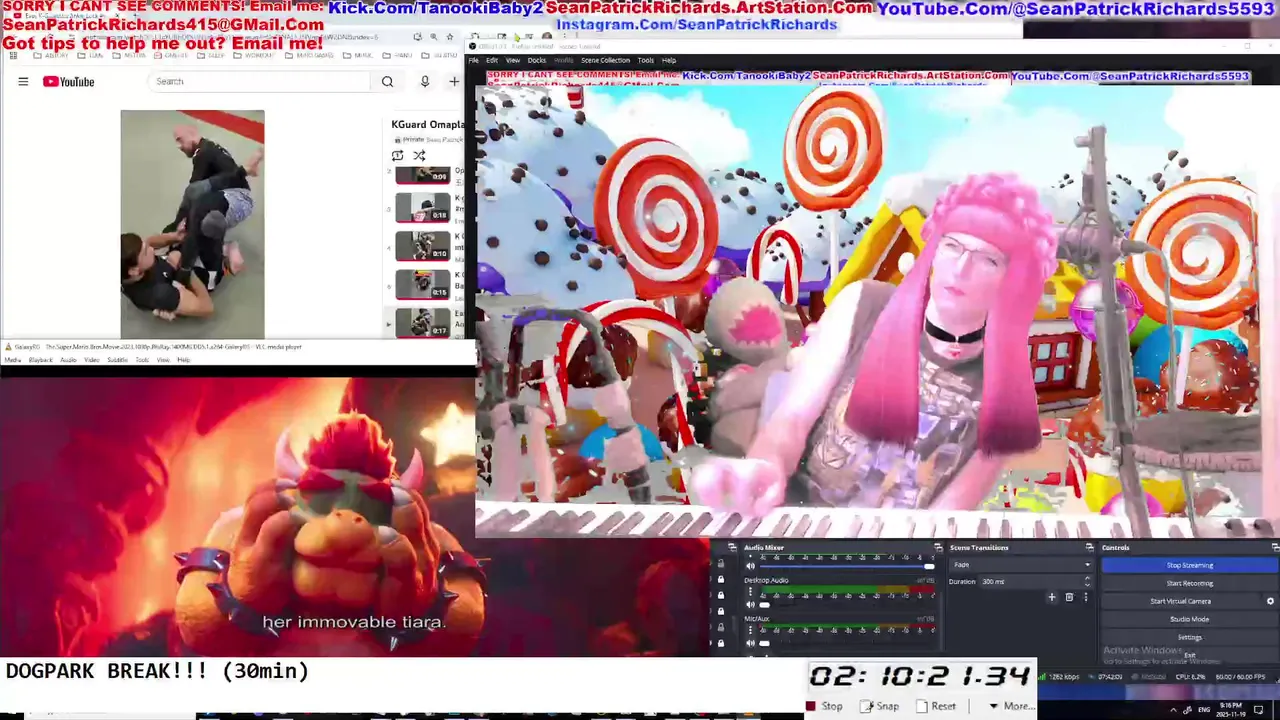The height and width of the screenshot is (720, 1280).
Task: Click the stopwatch Snap button
Action: tap(879, 706)
